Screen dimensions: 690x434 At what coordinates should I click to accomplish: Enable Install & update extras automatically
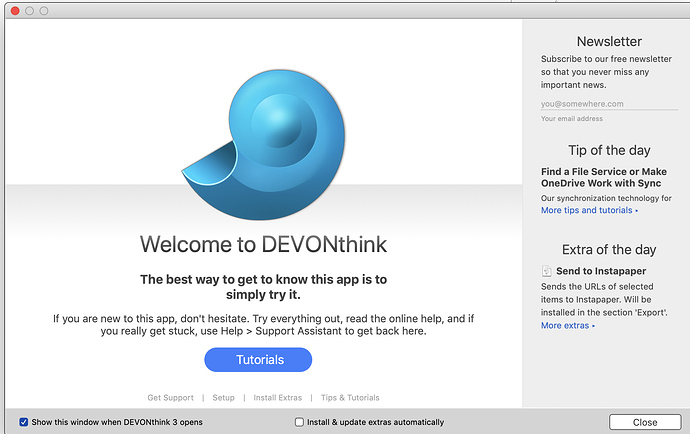pos(299,422)
